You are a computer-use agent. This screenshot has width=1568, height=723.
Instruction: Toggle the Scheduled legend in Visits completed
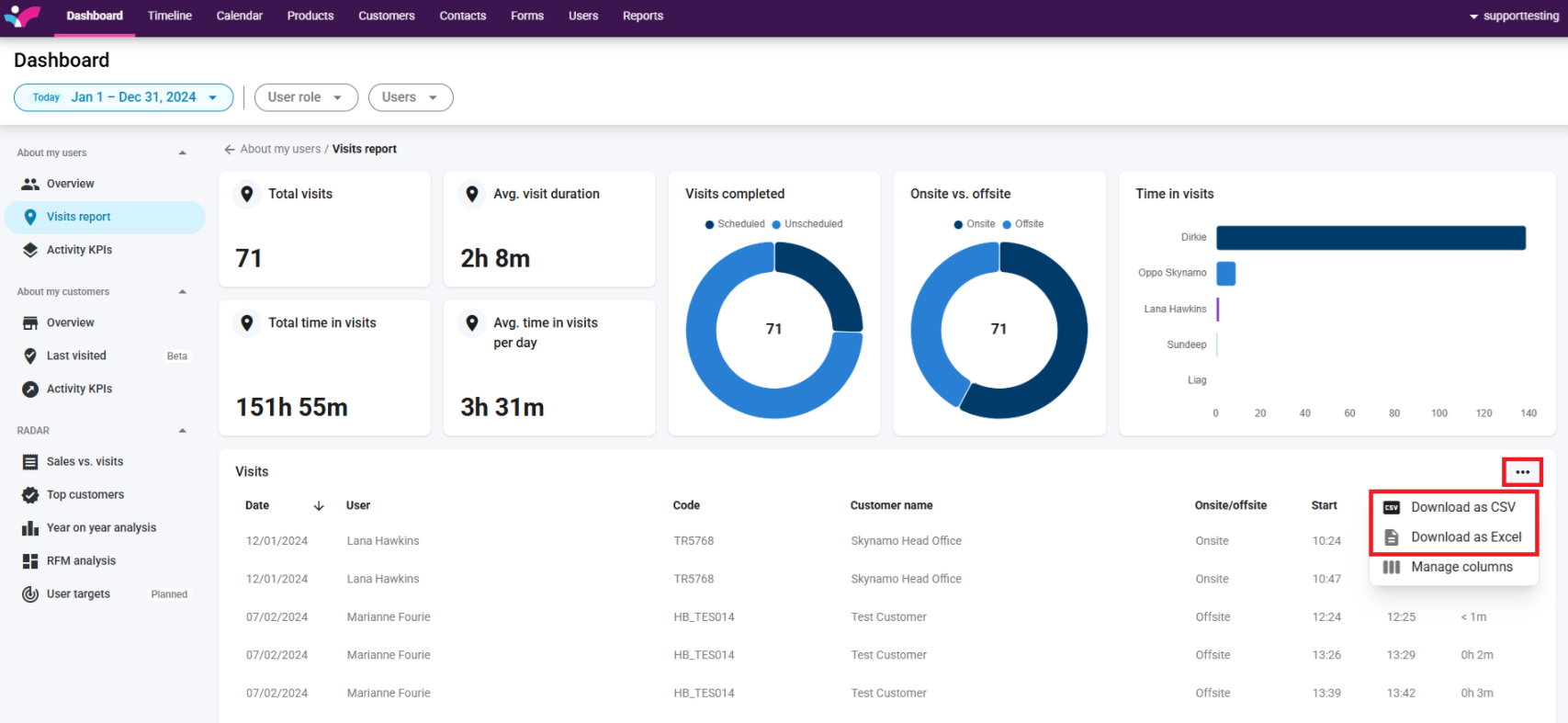click(735, 224)
